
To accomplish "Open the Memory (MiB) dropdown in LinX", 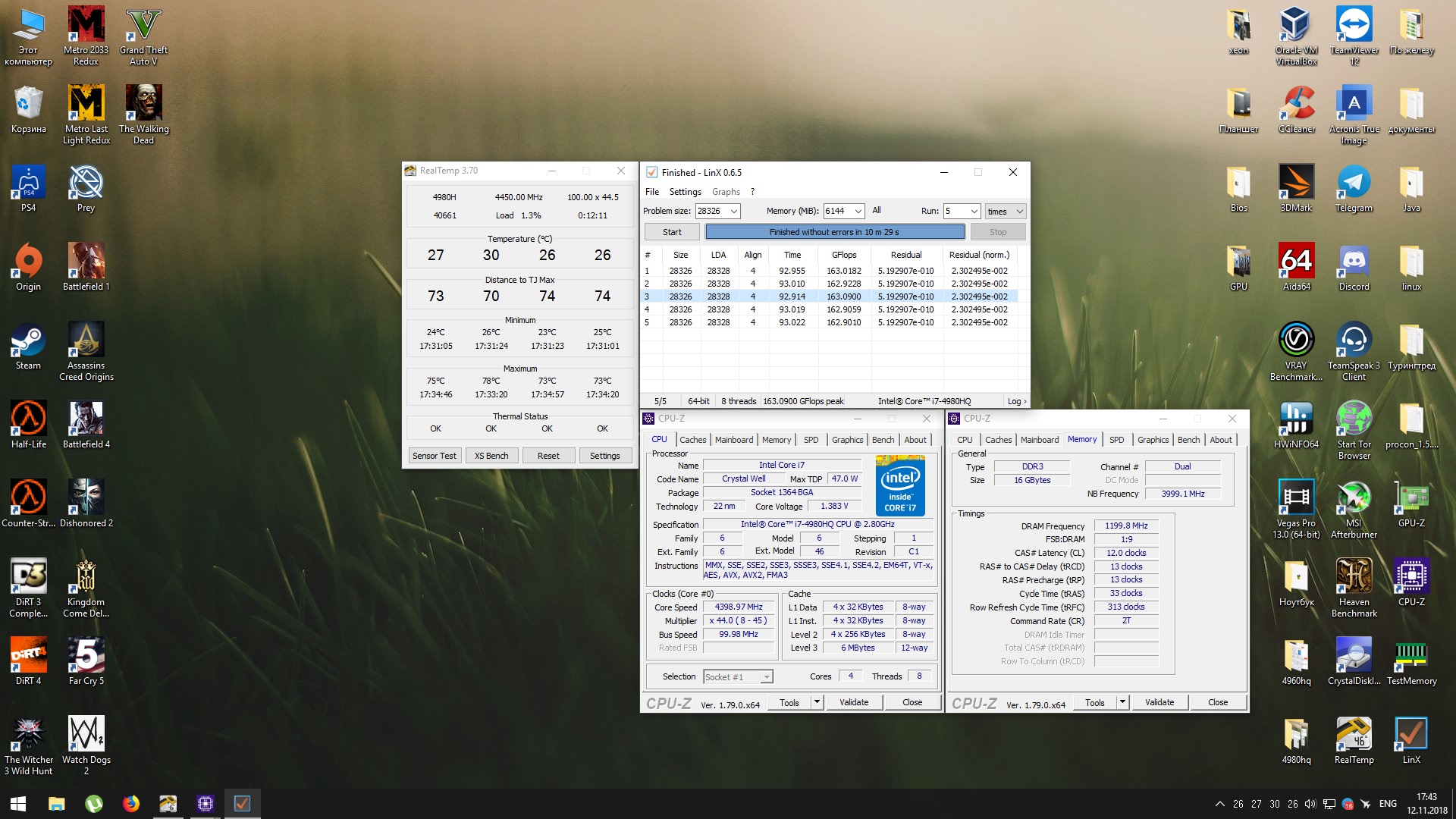I will click(858, 212).
